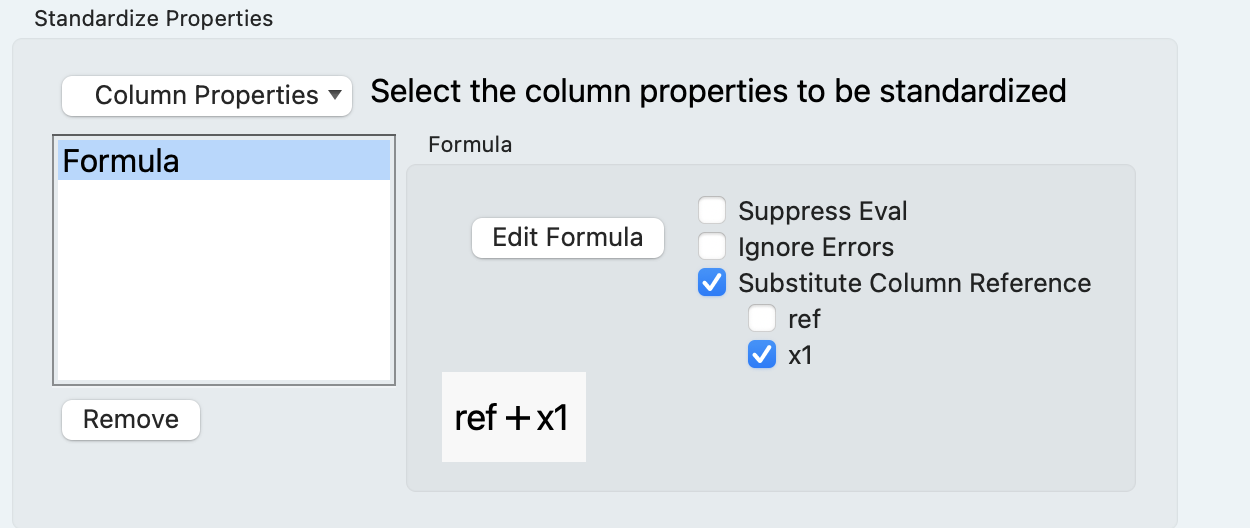Screen dimensions: 1250x528
Task: Click the Ignore Errors label text
Action: [815, 247]
